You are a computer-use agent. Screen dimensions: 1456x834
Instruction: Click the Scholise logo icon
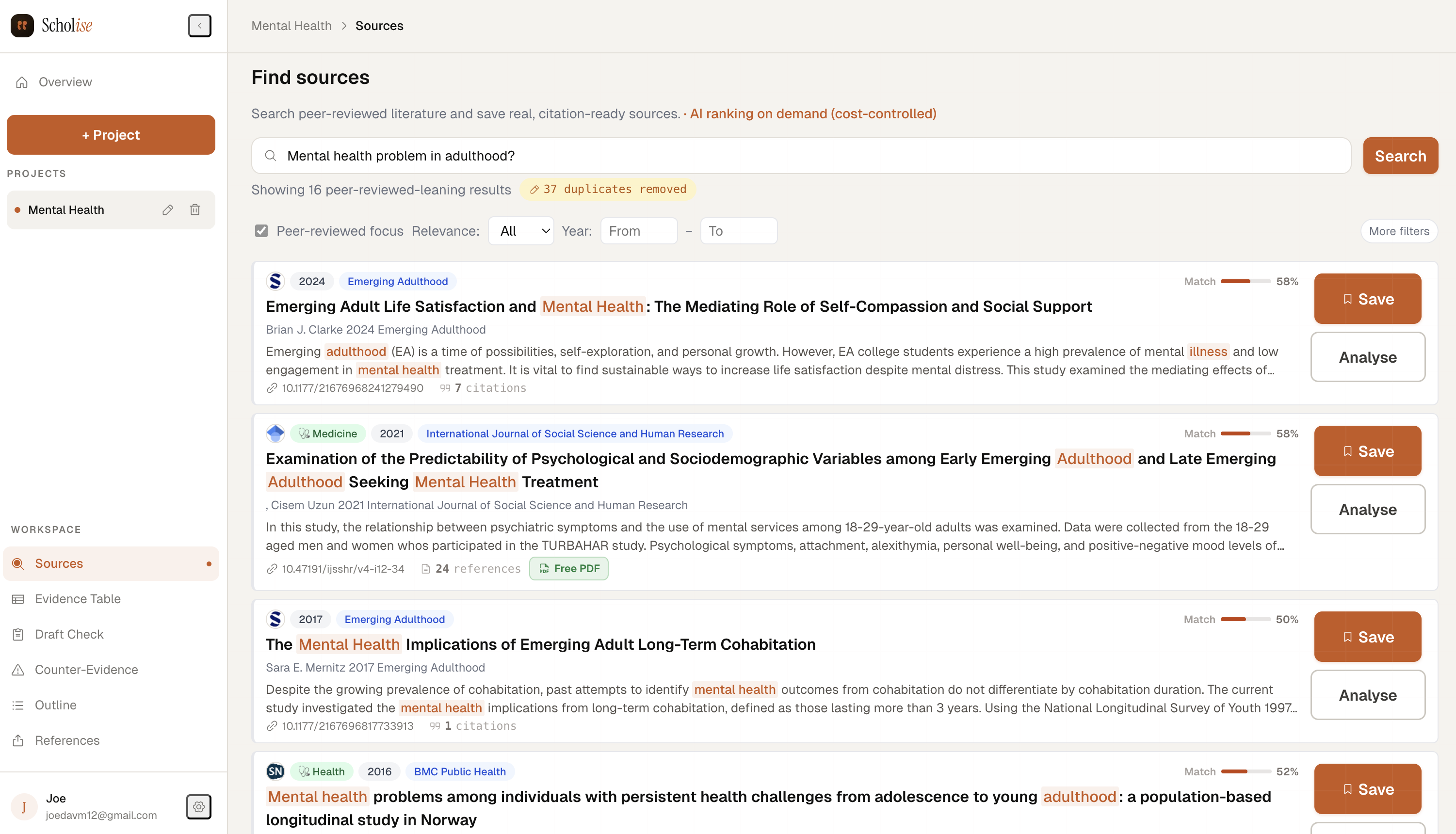22,26
